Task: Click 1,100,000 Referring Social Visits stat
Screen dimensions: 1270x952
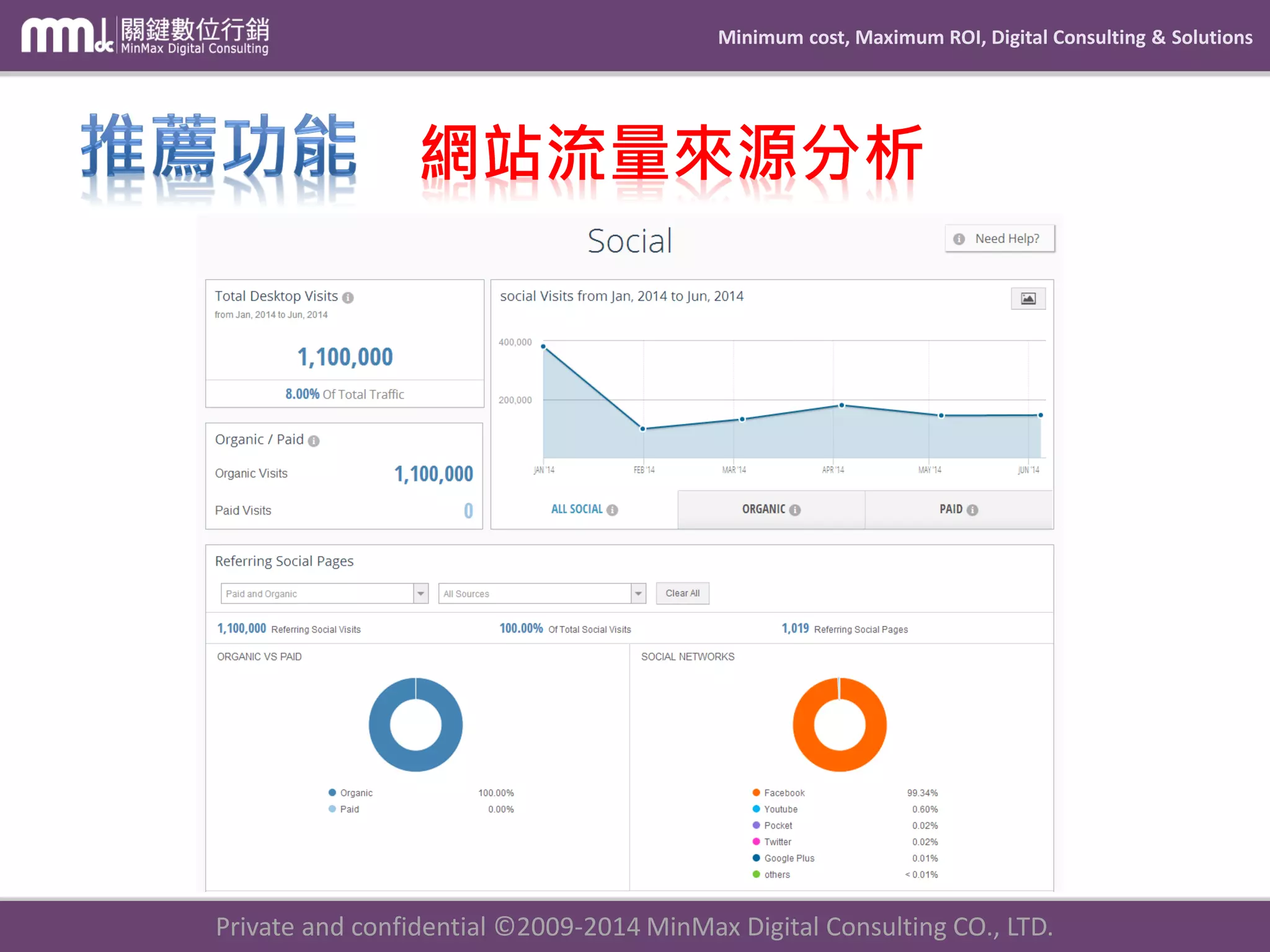Action: click(x=288, y=628)
